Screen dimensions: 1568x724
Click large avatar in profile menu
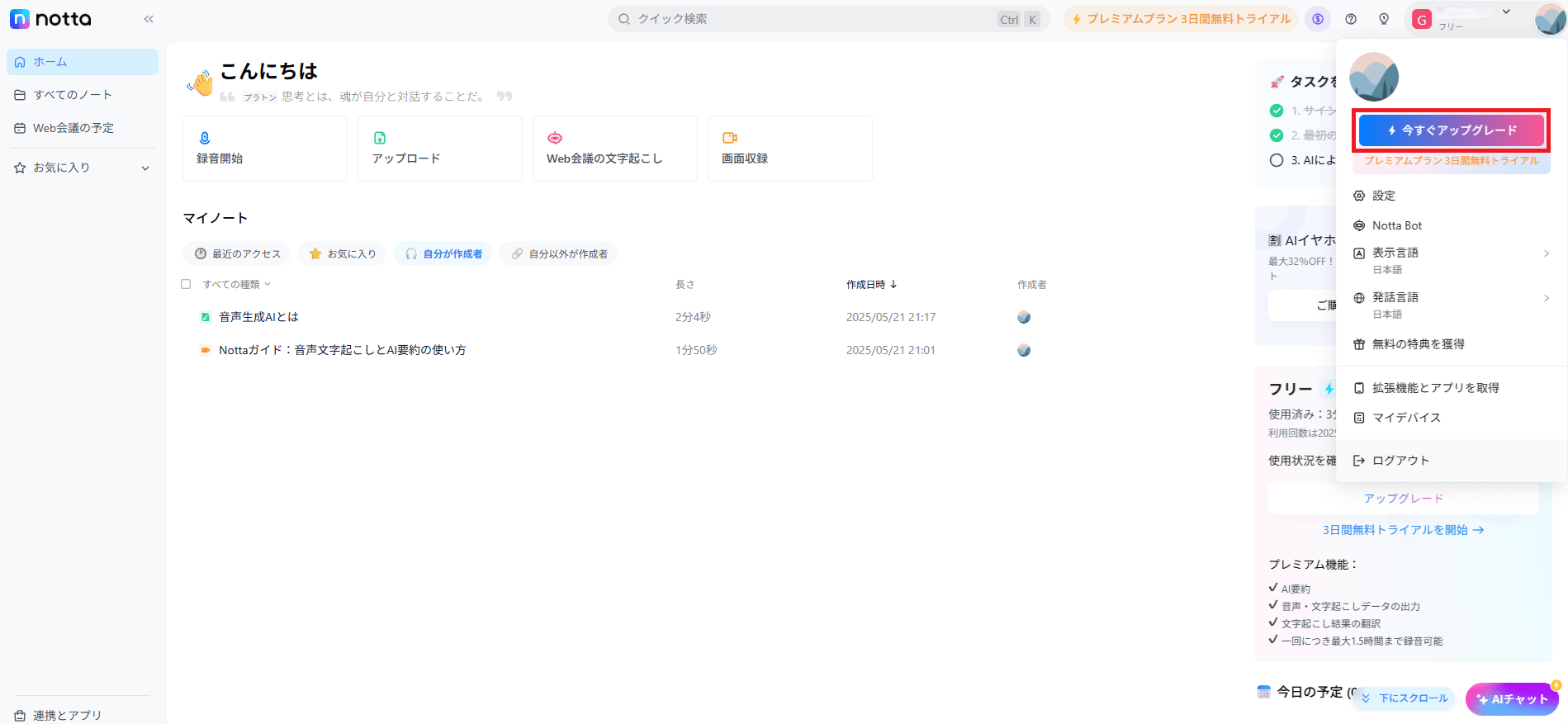tap(1374, 77)
